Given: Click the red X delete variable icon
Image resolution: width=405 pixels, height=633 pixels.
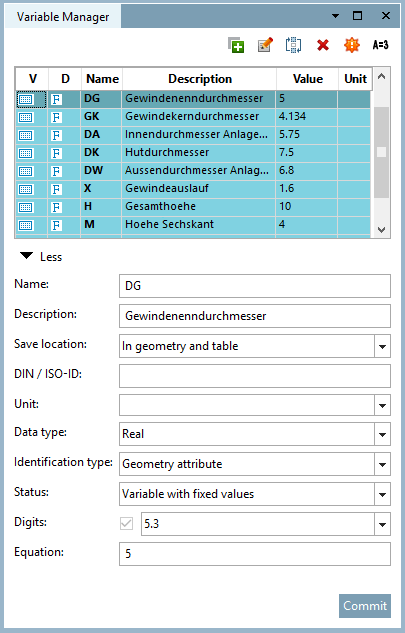Looking at the screenshot, I should tap(323, 45).
